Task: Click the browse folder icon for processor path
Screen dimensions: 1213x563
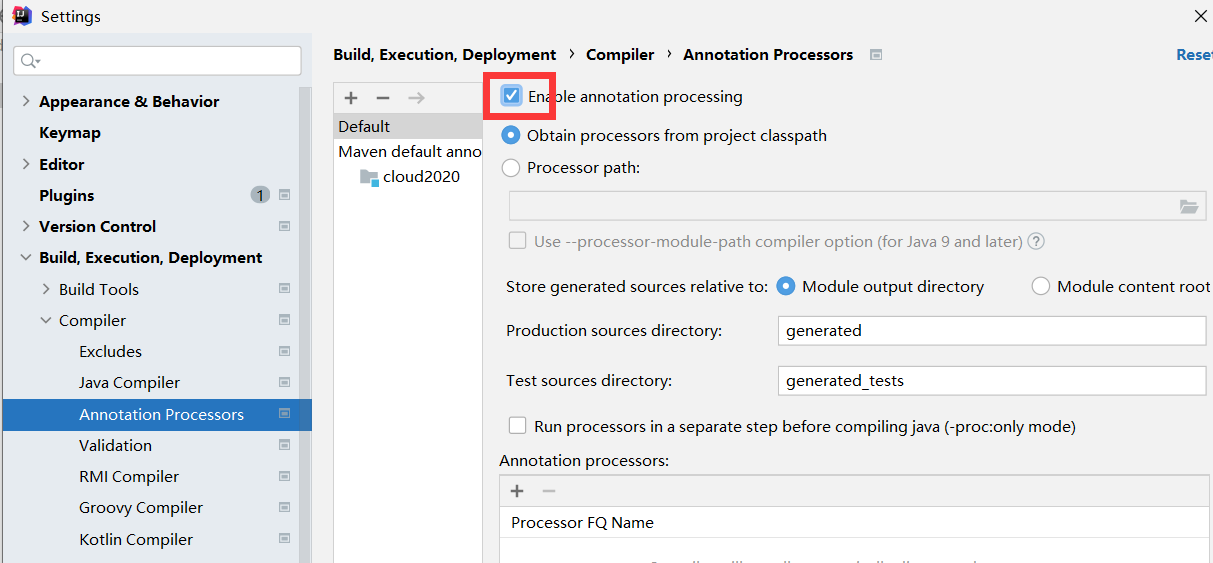Action: coord(1189,207)
